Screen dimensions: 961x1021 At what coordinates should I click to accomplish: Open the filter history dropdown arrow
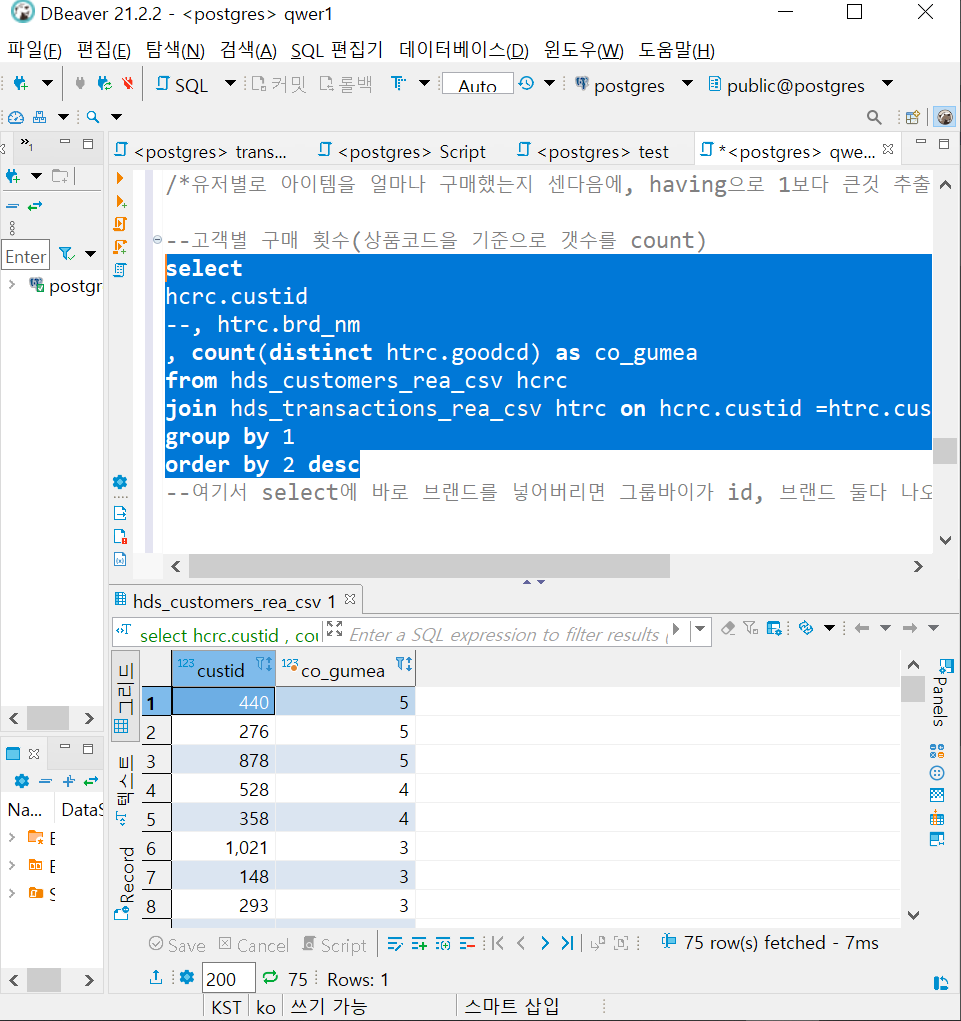coord(701,629)
